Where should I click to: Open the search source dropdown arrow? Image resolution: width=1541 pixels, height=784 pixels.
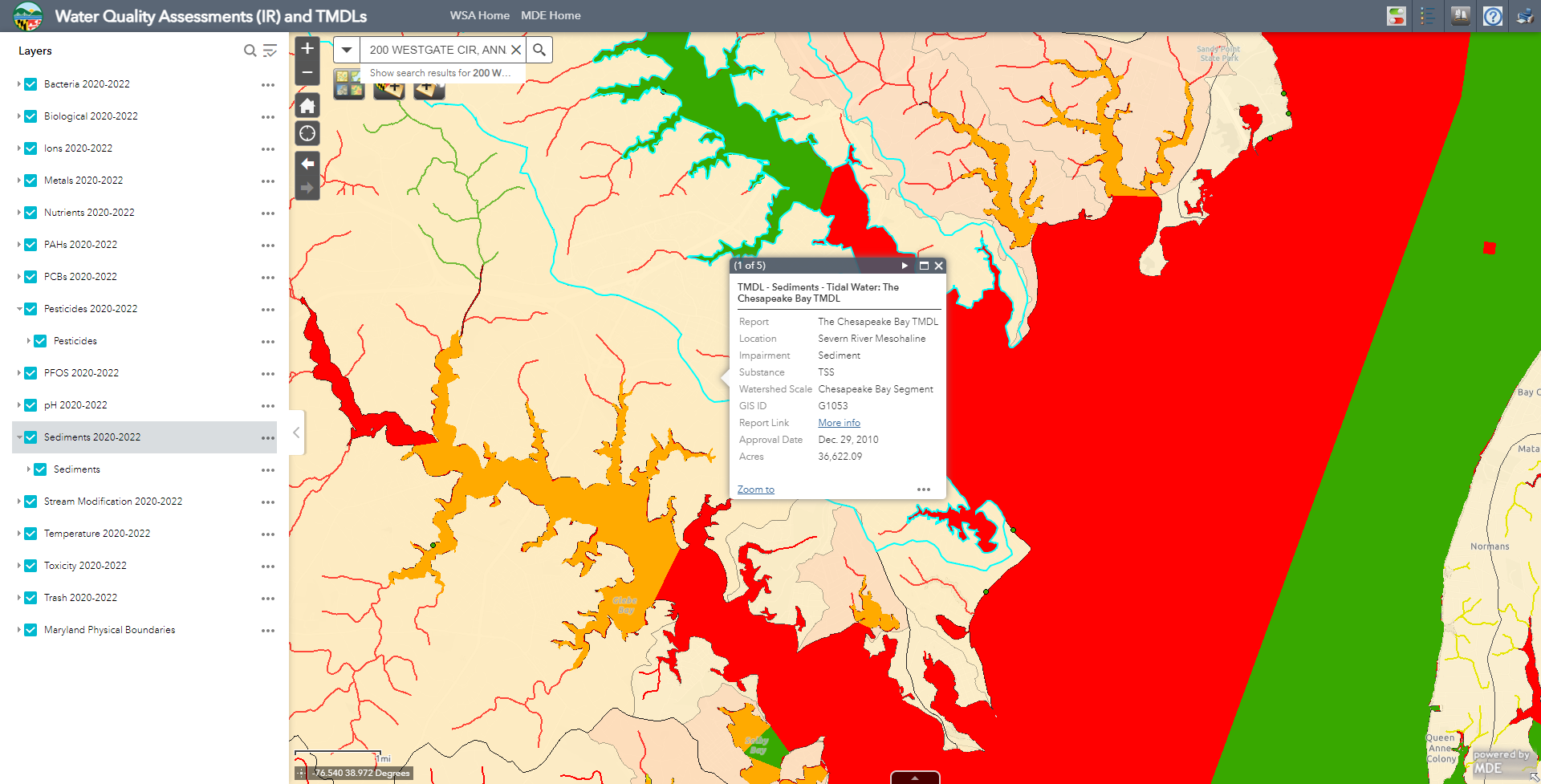pyautogui.click(x=346, y=49)
